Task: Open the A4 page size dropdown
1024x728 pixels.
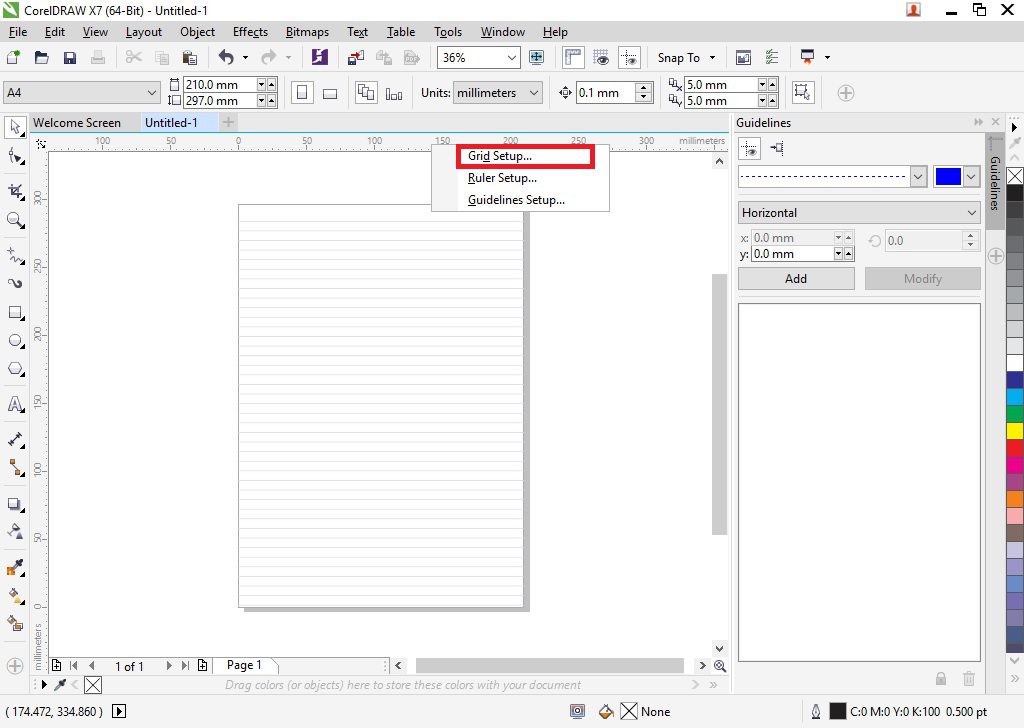Action: [152, 93]
